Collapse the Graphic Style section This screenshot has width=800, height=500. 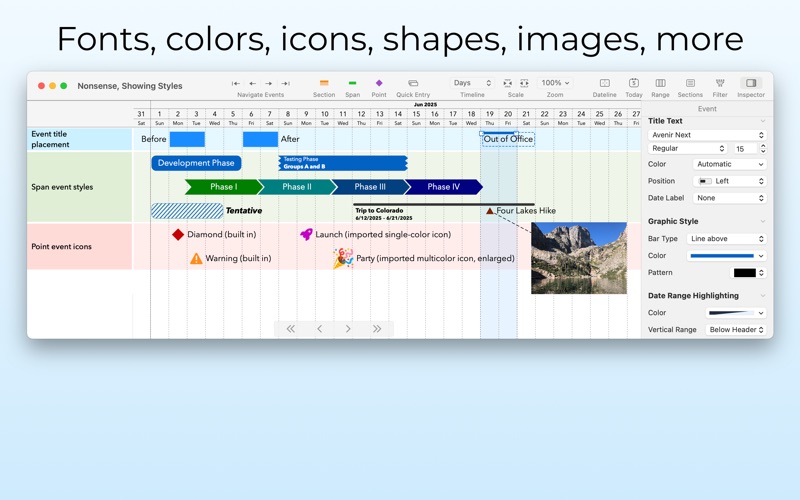click(763, 221)
